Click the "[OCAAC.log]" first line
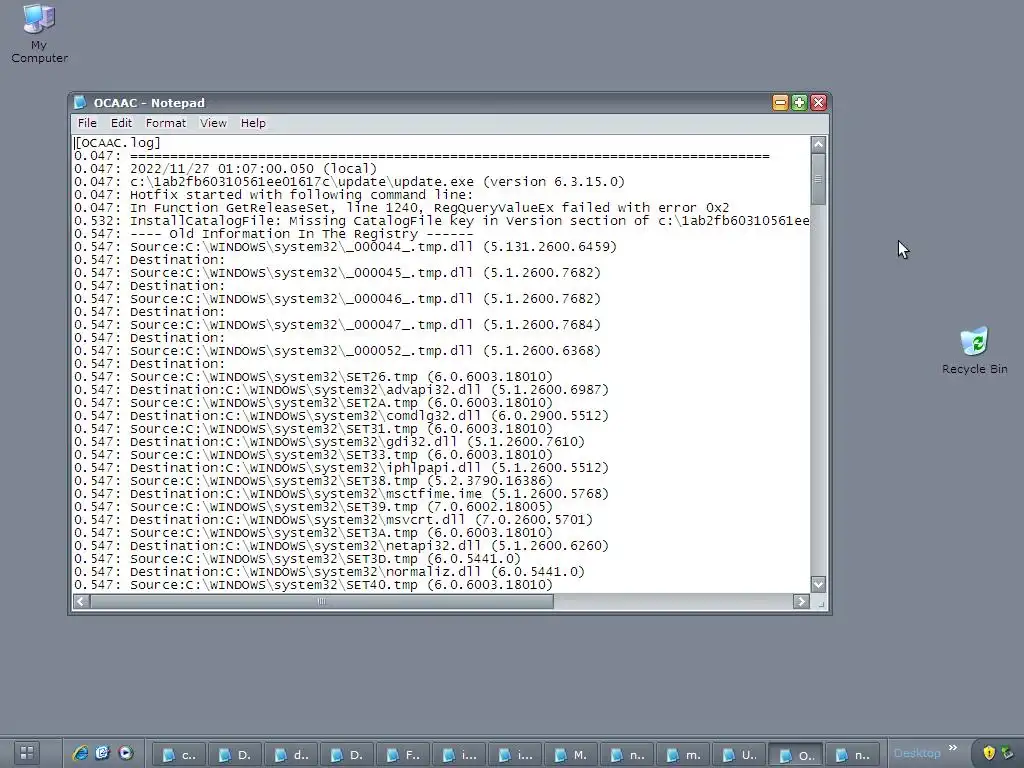 [118, 142]
